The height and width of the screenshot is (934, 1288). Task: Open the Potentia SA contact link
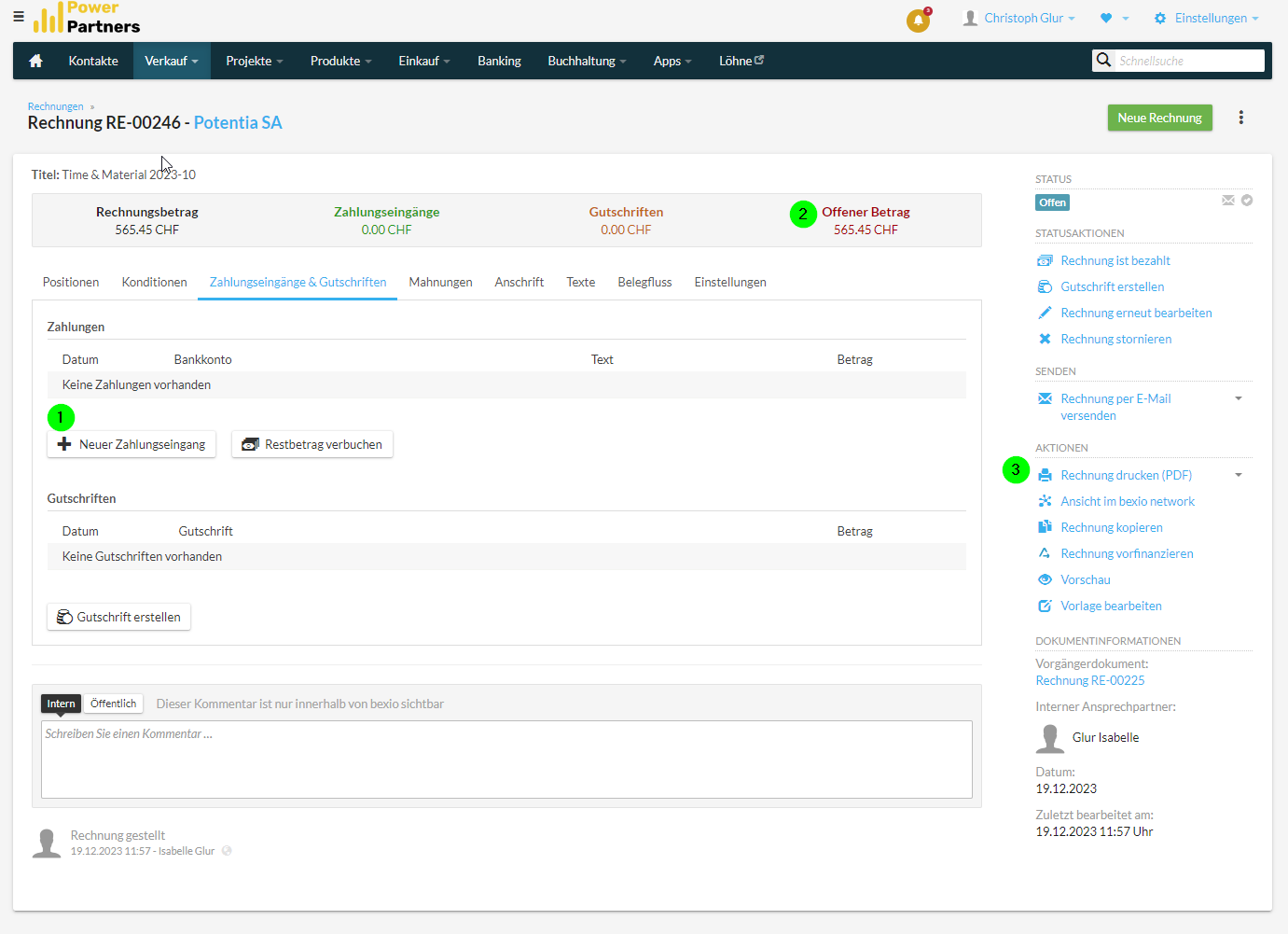(x=238, y=122)
